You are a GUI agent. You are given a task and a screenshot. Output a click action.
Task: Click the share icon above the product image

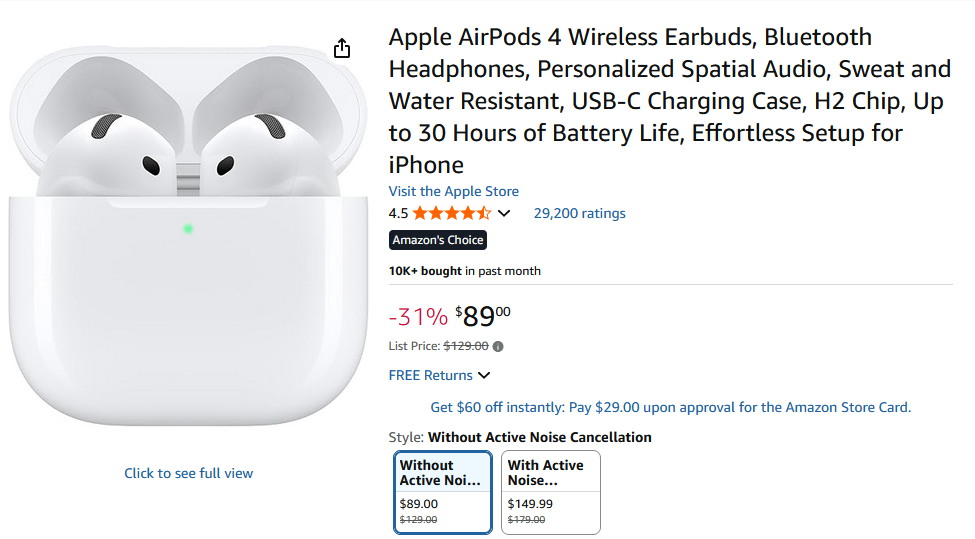[x=342, y=48]
